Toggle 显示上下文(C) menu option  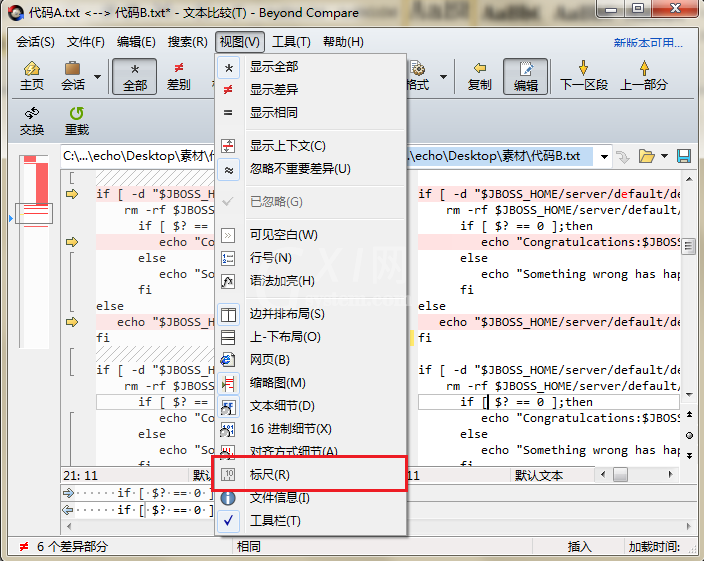coord(311,146)
